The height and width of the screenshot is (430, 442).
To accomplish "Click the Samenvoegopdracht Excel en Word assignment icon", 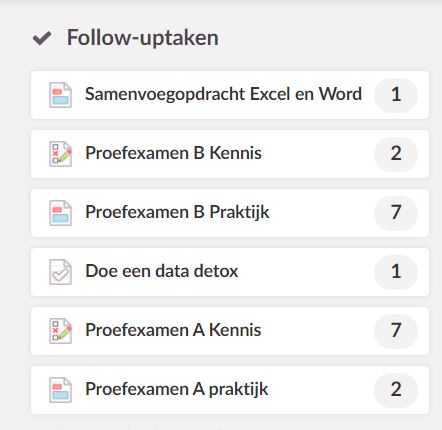I will (x=60, y=95).
